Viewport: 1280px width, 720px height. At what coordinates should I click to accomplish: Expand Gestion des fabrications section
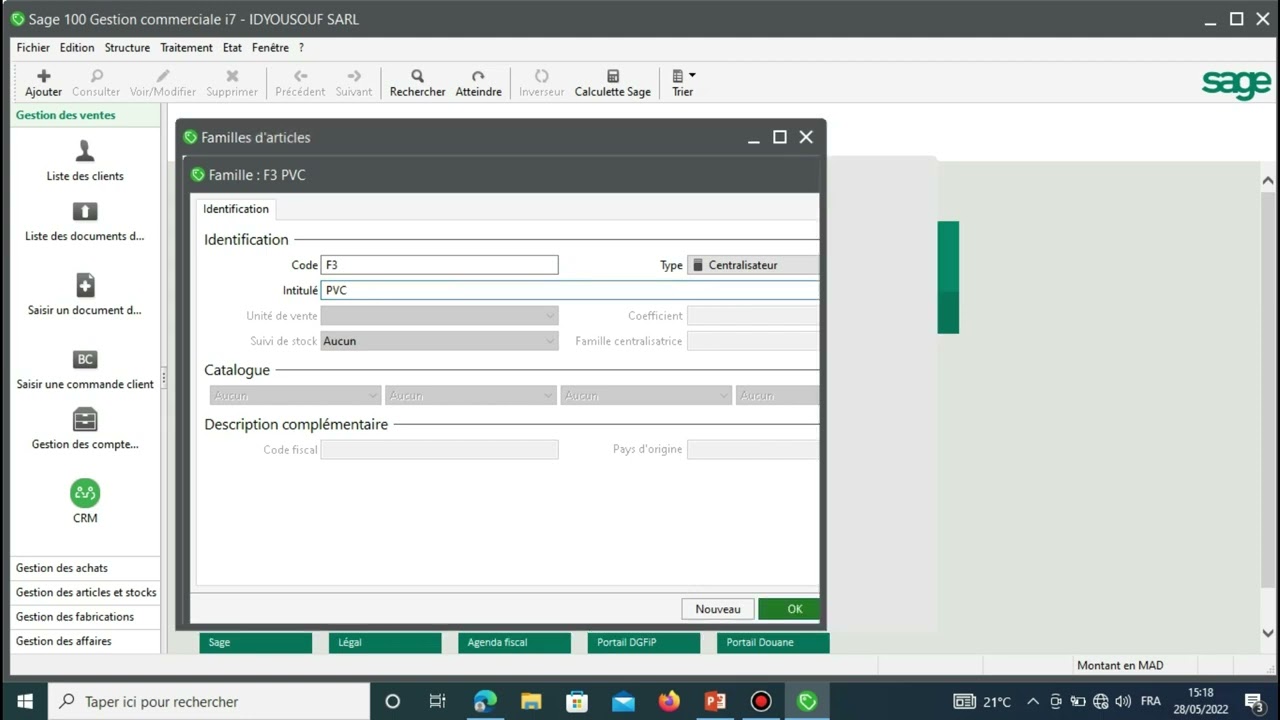pos(85,617)
